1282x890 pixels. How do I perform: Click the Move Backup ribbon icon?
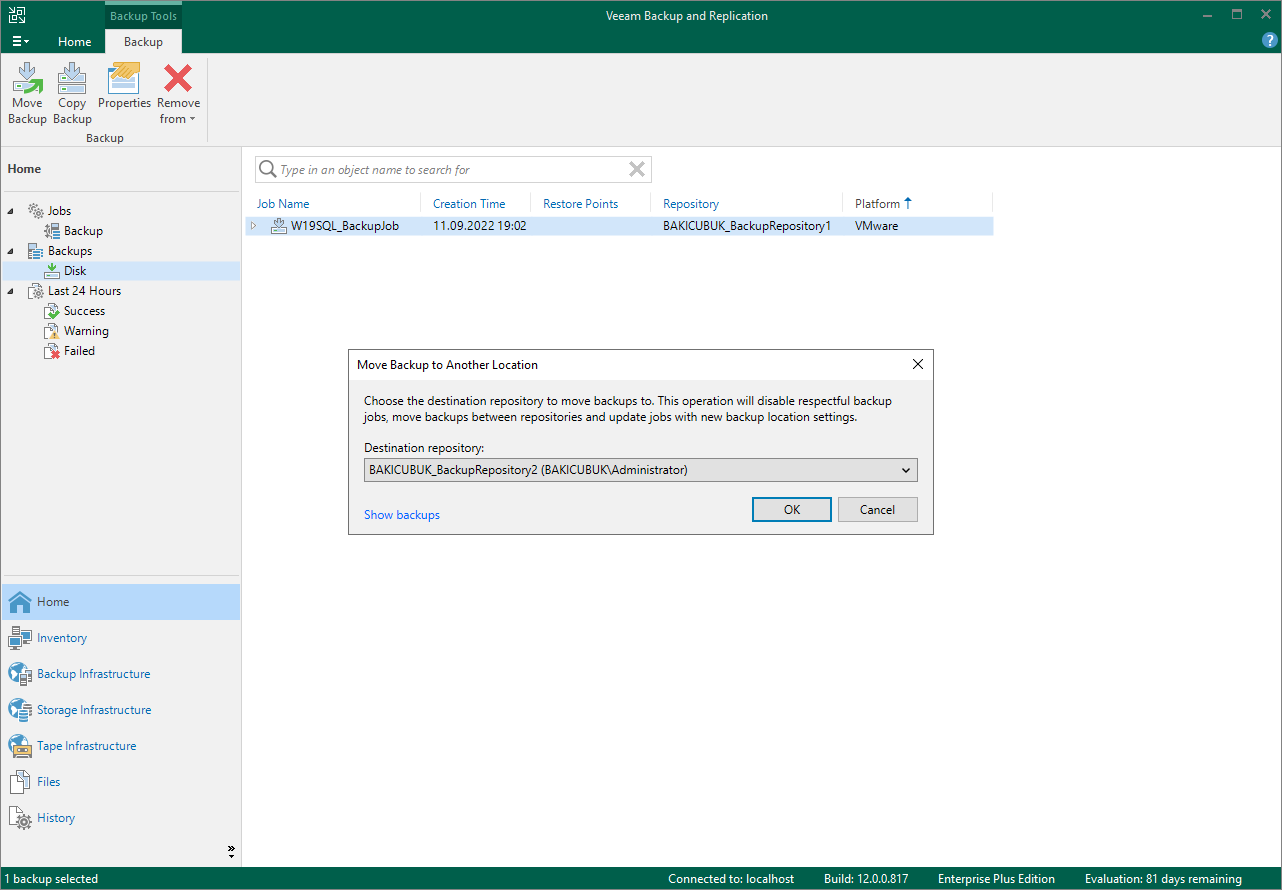point(27,78)
